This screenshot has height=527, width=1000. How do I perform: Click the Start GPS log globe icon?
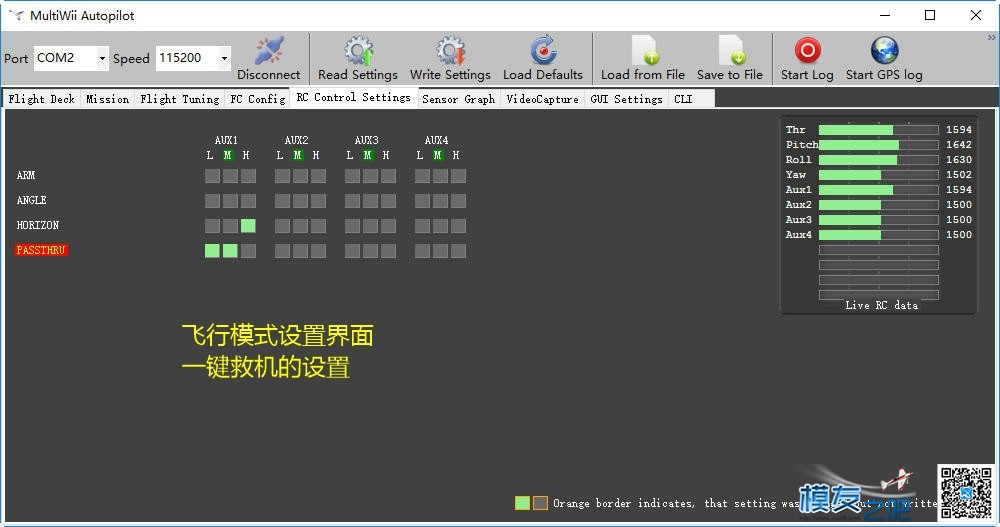pyautogui.click(x=885, y=50)
